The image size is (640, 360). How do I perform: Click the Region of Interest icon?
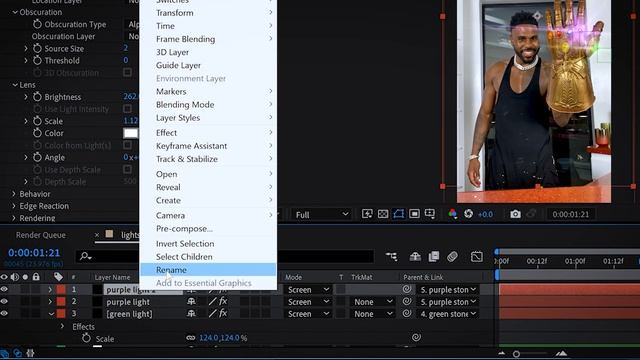(x=414, y=214)
